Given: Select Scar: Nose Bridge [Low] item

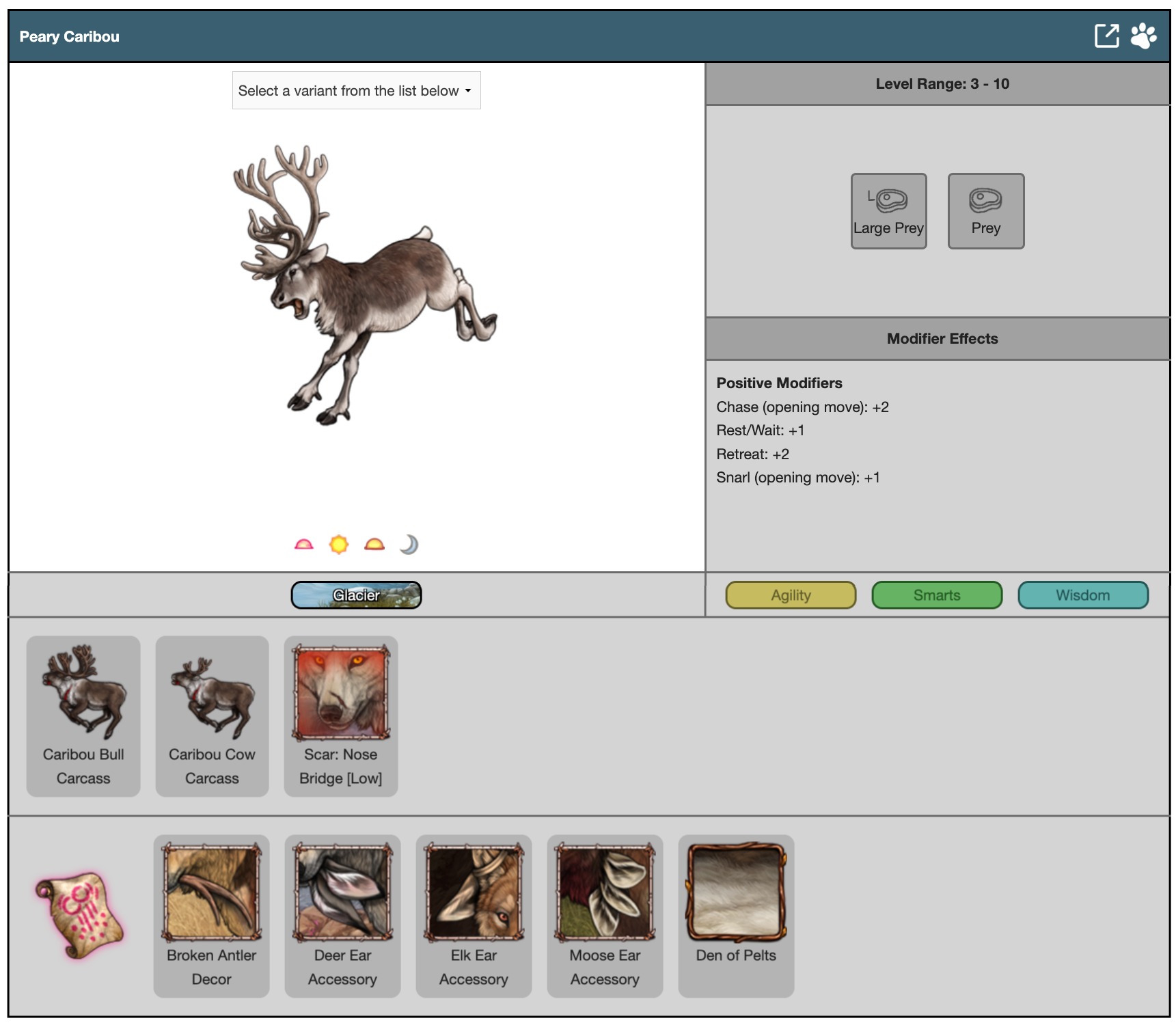Looking at the screenshot, I should click(341, 715).
